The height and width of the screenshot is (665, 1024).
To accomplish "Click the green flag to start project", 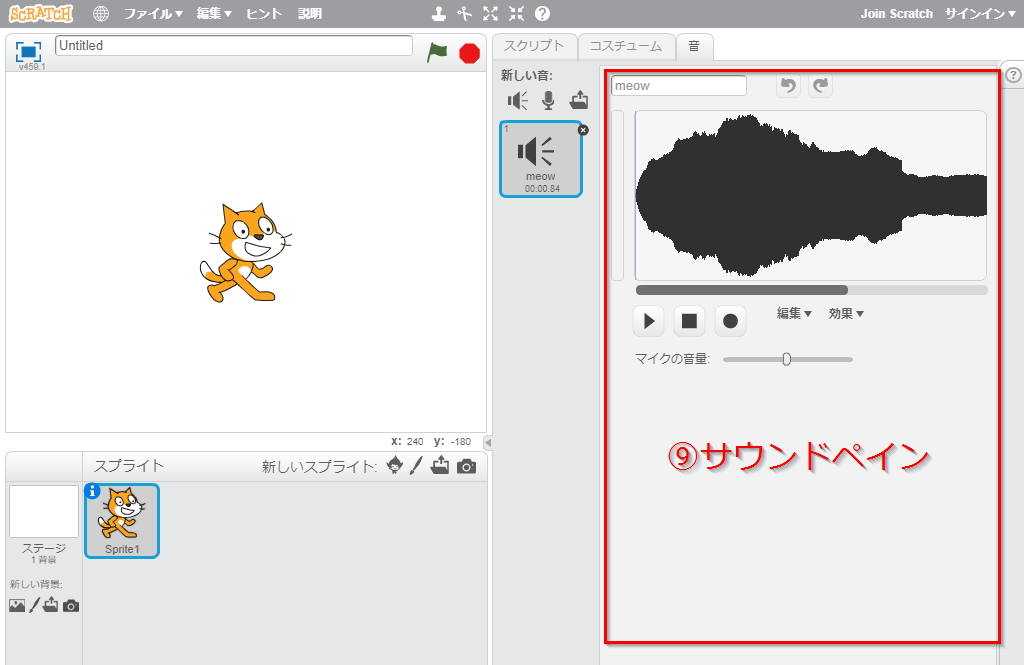I will click(437, 53).
